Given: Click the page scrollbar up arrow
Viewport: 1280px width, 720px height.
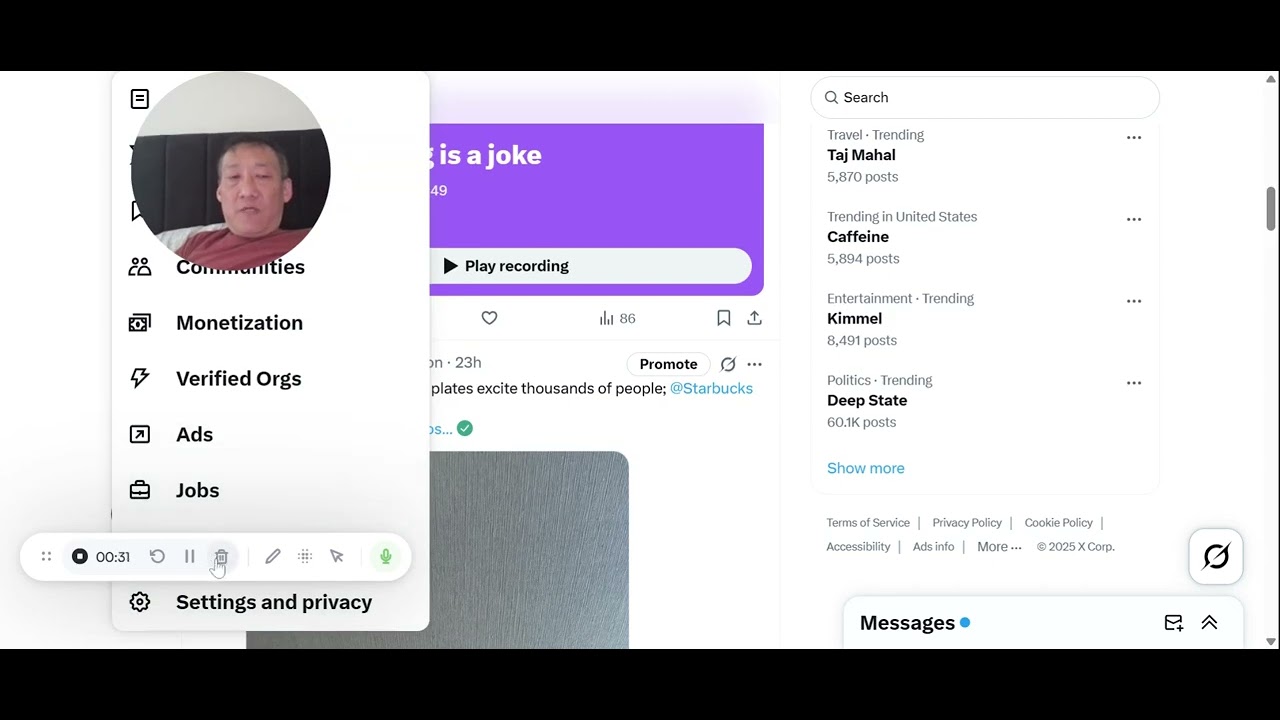Looking at the screenshot, I should click(1271, 79).
